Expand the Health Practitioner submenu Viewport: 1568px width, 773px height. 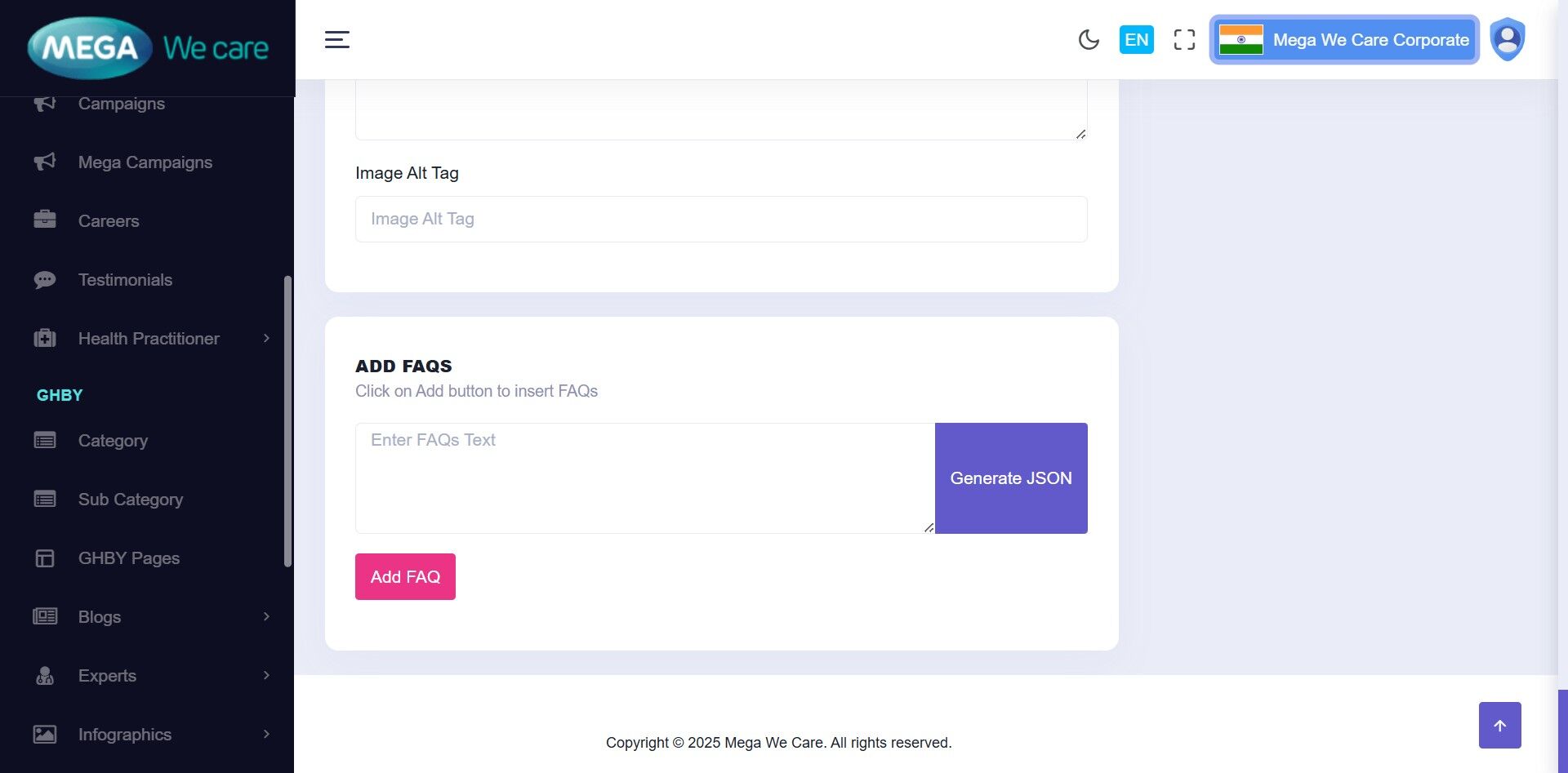[x=266, y=338]
